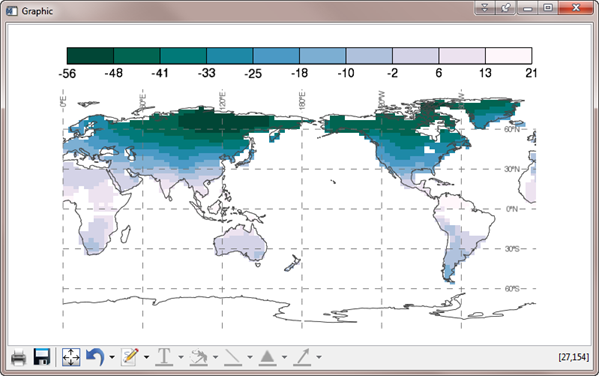Select the Text annotation tool
599x376 pixels.
coord(164,357)
